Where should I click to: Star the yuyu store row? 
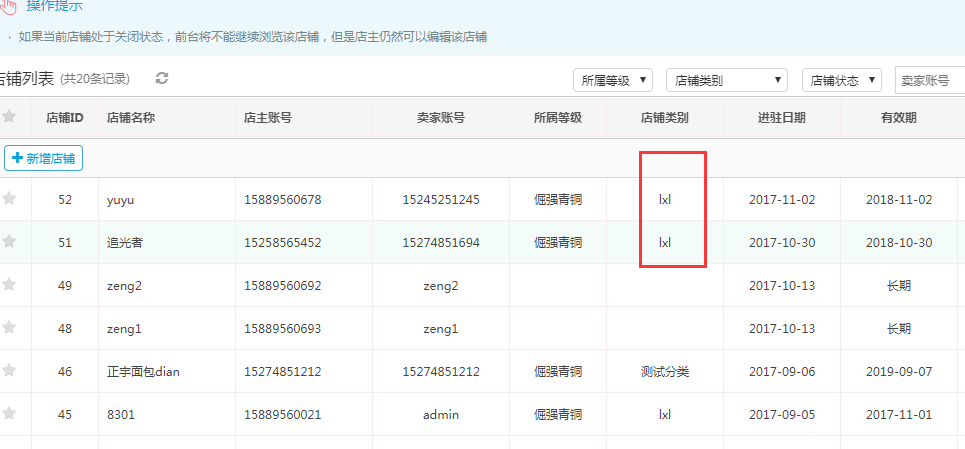coord(9,199)
